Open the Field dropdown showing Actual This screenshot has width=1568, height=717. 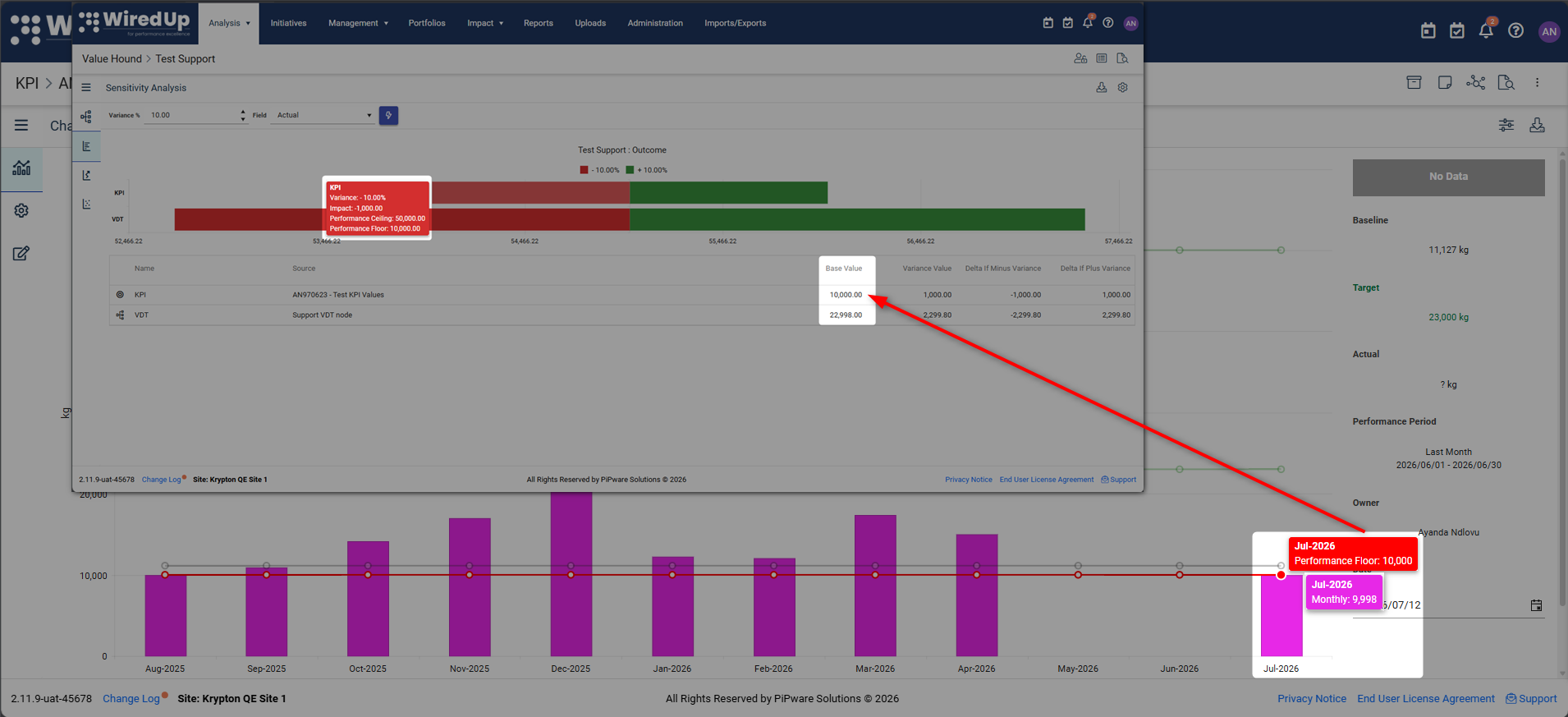click(x=324, y=115)
